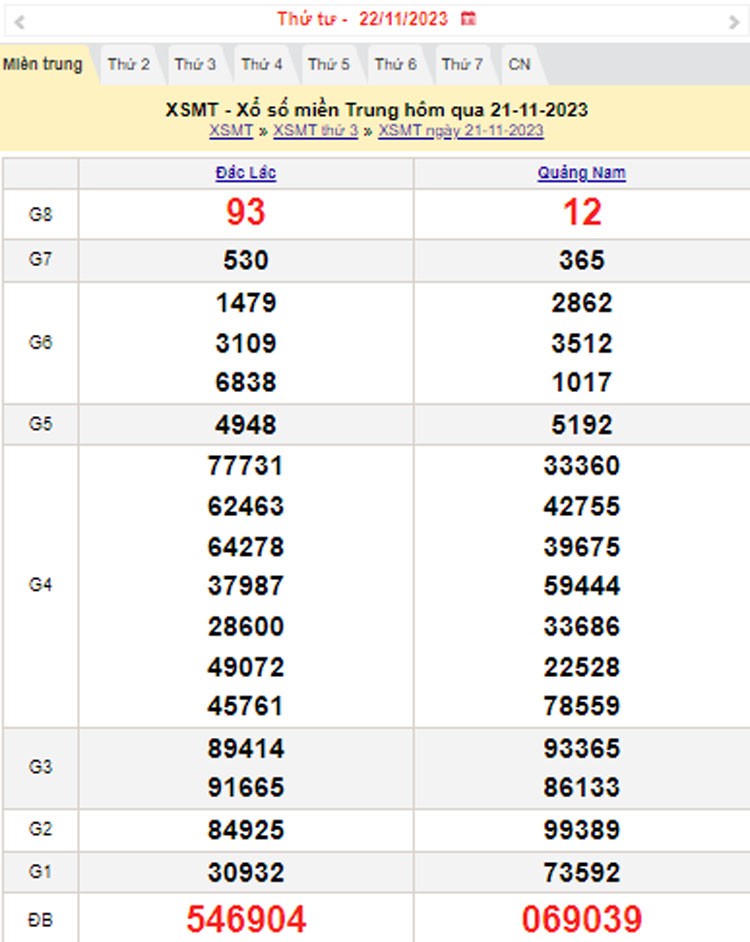Click the G8 number 93
750x942 pixels.
tap(246, 213)
